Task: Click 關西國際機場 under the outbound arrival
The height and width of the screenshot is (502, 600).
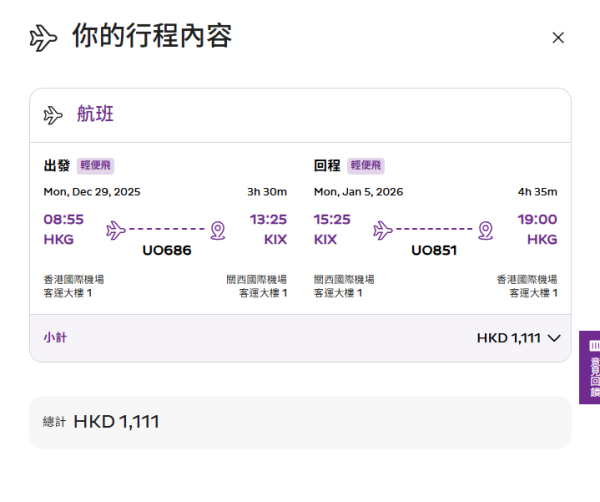Action: (257, 280)
